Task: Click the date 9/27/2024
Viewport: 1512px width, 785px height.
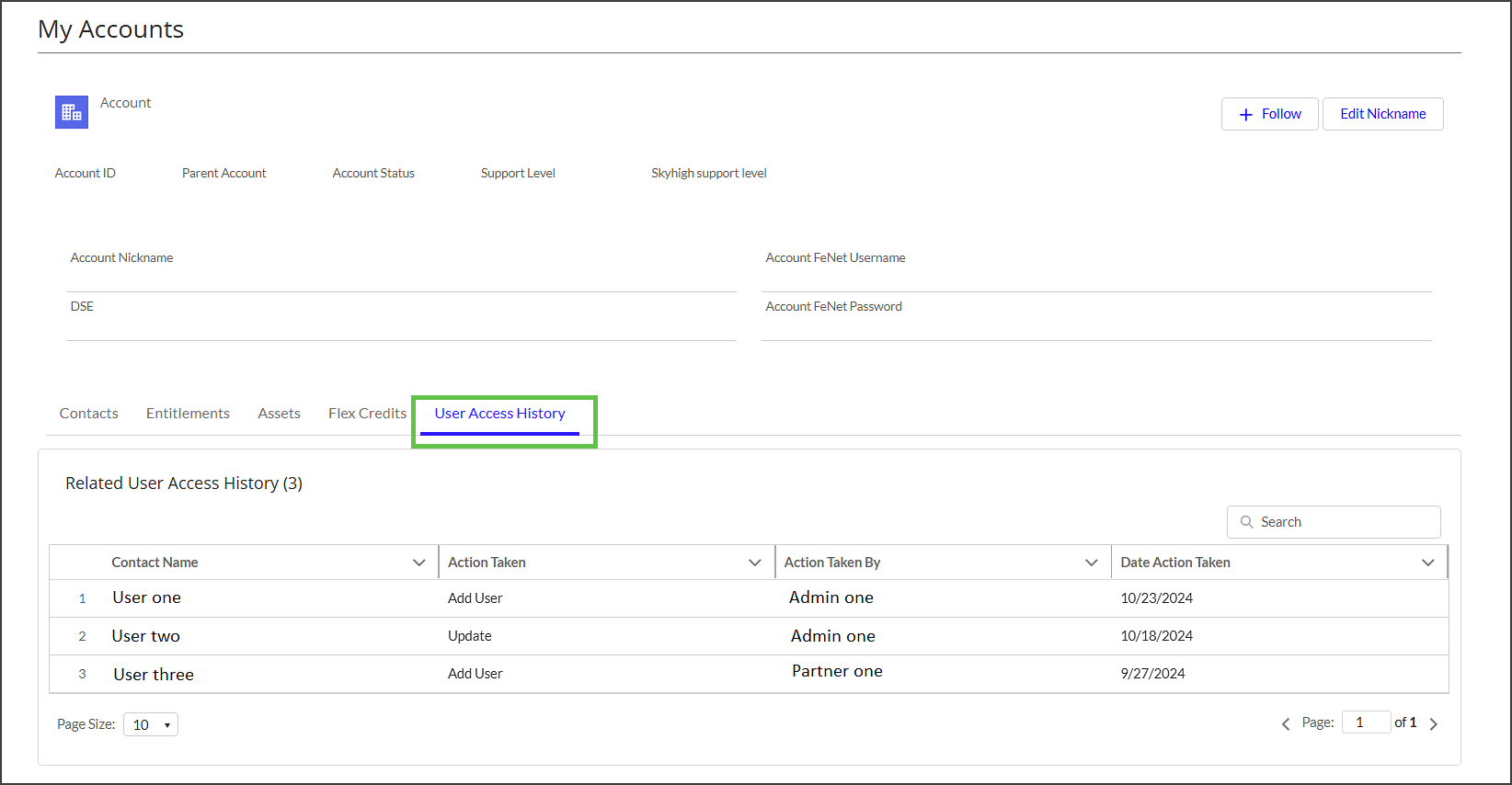Action: tap(1153, 674)
